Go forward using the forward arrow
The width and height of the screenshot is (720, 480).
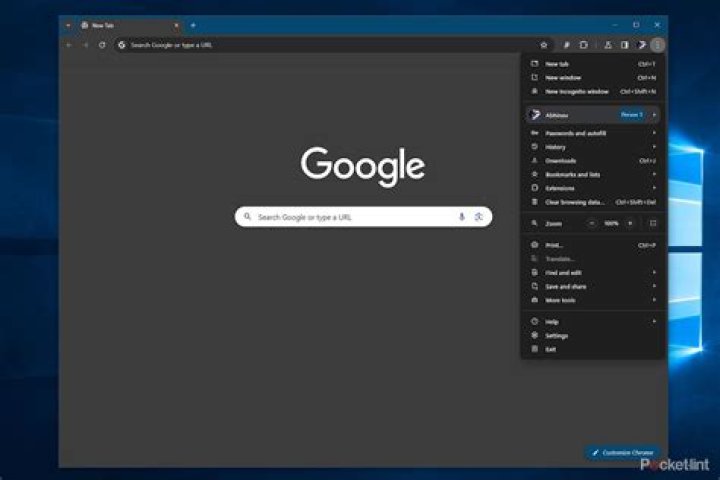(85, 45)
